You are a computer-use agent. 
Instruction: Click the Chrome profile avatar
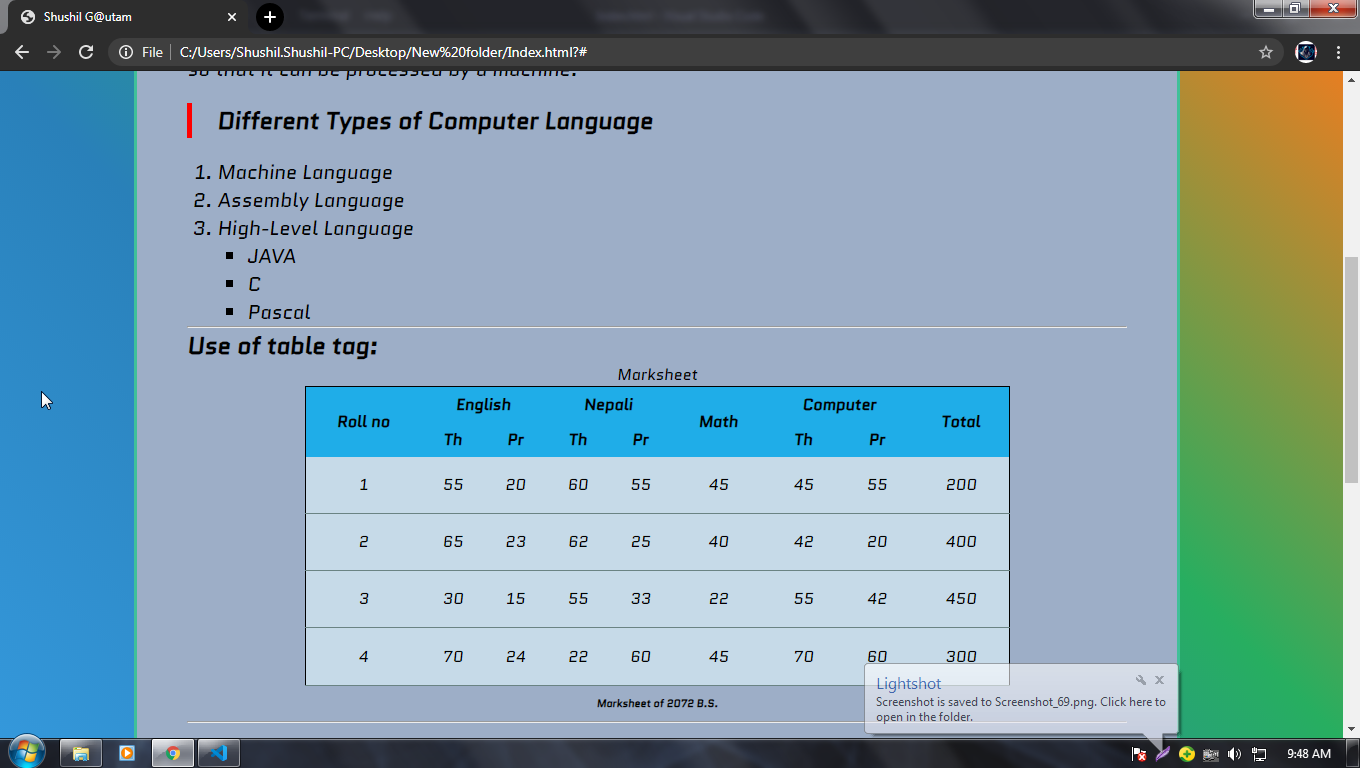coord(1305,52)
